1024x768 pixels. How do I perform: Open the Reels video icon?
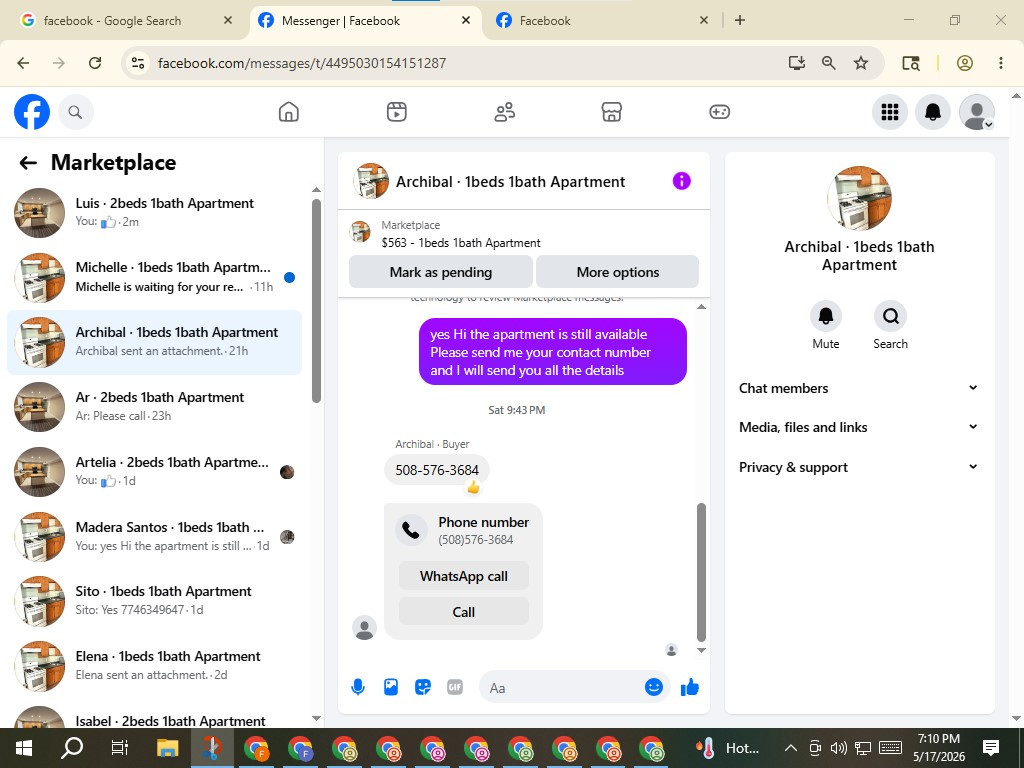point(396,112)
